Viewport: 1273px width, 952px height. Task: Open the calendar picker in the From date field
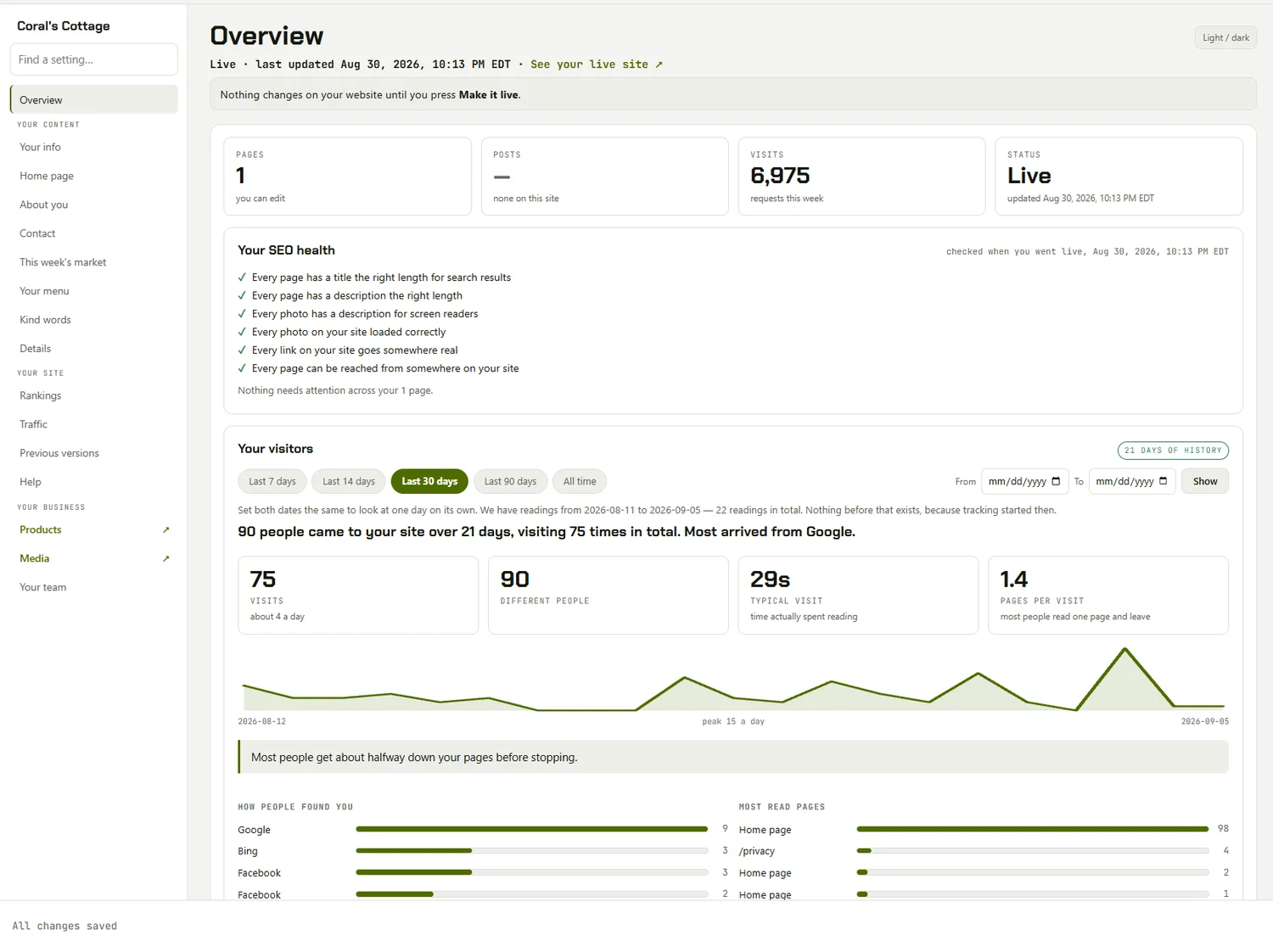pyautogui.click(x=1056, y=481)
